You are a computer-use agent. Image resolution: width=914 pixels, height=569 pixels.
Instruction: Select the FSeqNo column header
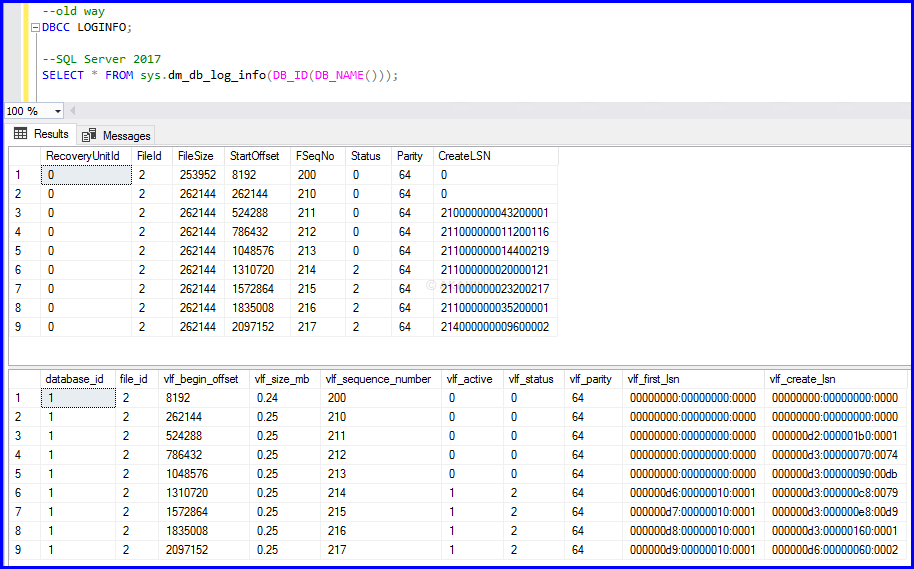coord(318,156)
